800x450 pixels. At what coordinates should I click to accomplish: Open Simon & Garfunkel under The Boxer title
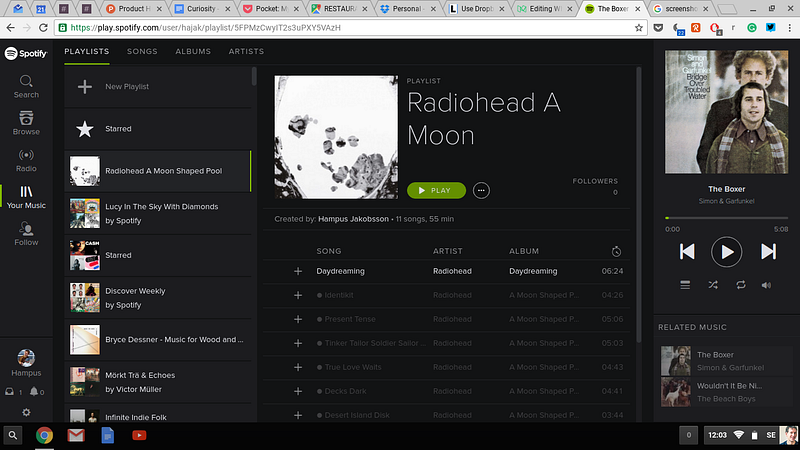click(727, 201)
